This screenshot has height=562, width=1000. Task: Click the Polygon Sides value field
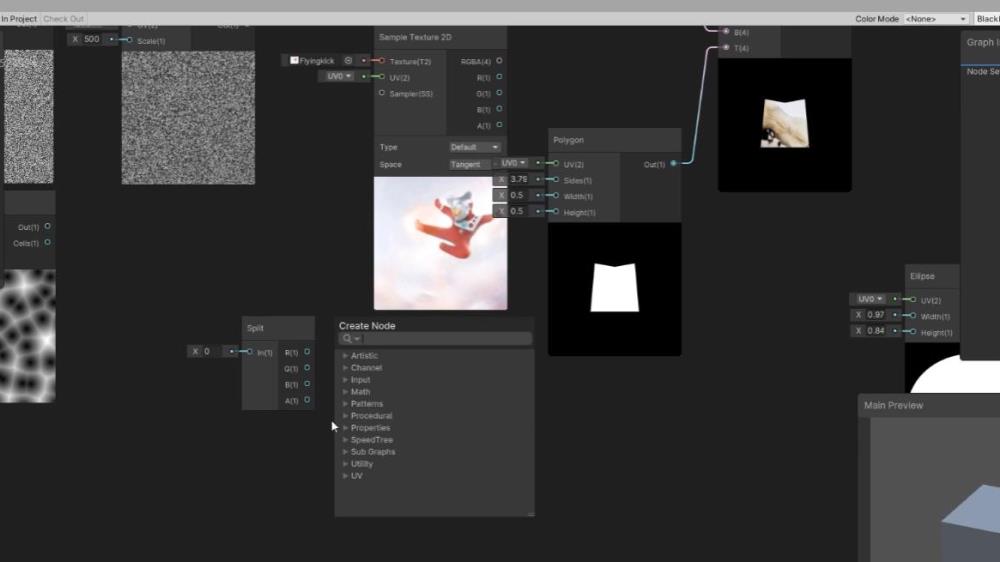click(x=519, y=180)
